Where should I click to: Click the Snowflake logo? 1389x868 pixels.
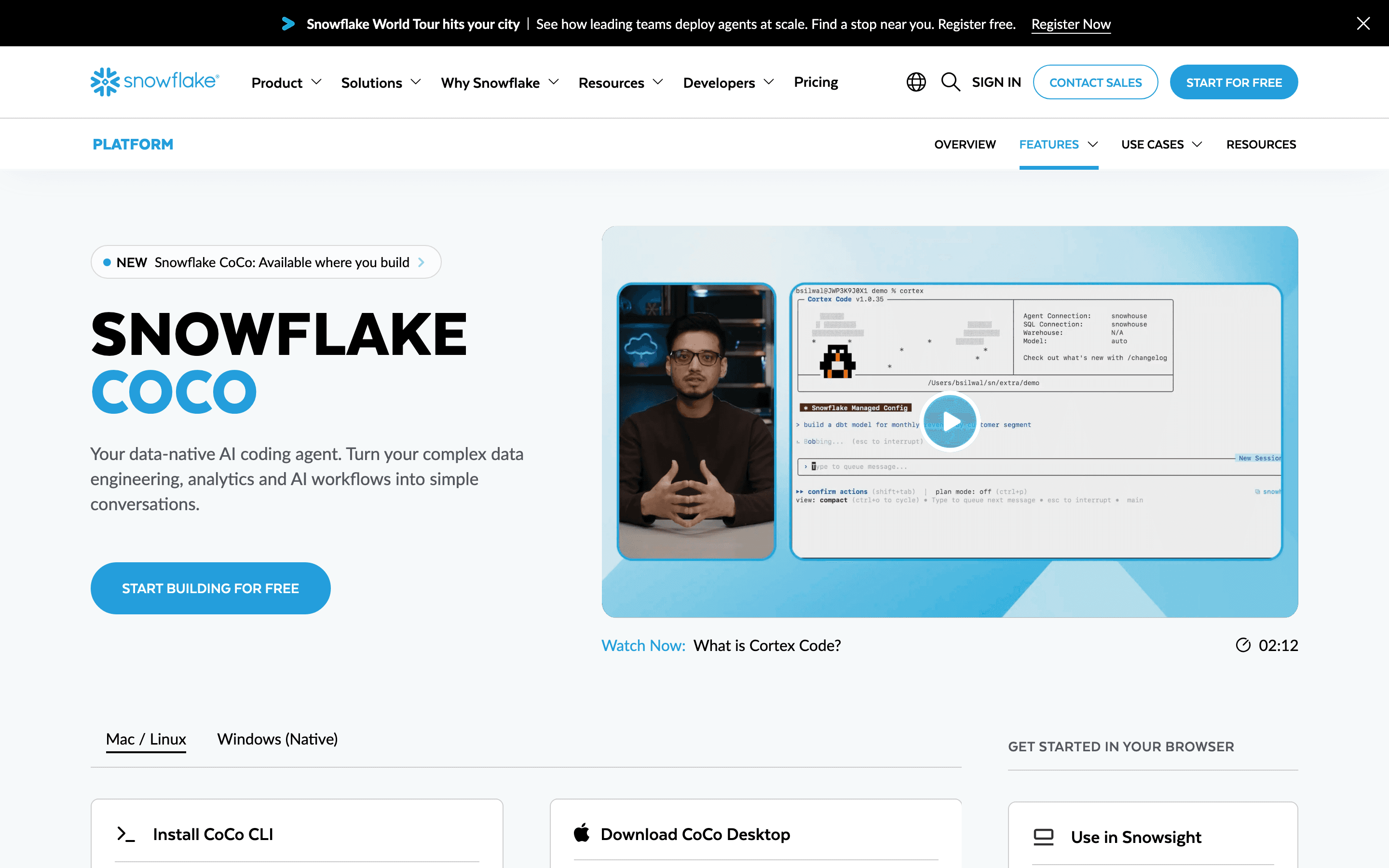coord(155,82)
